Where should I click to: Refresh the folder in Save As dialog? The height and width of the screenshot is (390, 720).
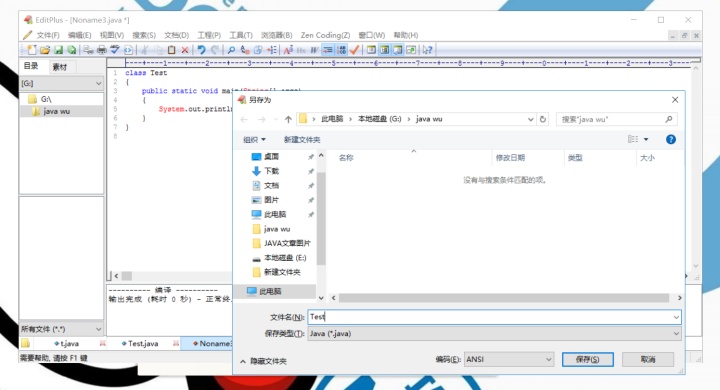coord(543,119)
